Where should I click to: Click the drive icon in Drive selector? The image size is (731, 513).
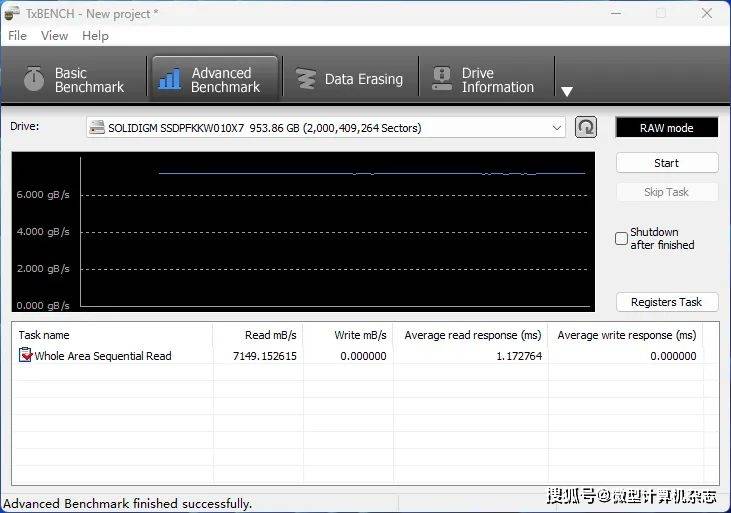(x=97, y=128)
